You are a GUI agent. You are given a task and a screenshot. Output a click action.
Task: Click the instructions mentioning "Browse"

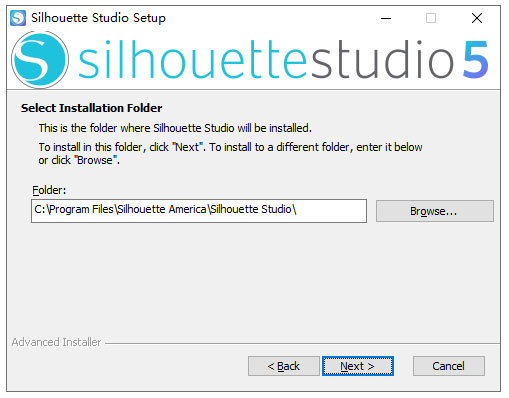(230, 153)
